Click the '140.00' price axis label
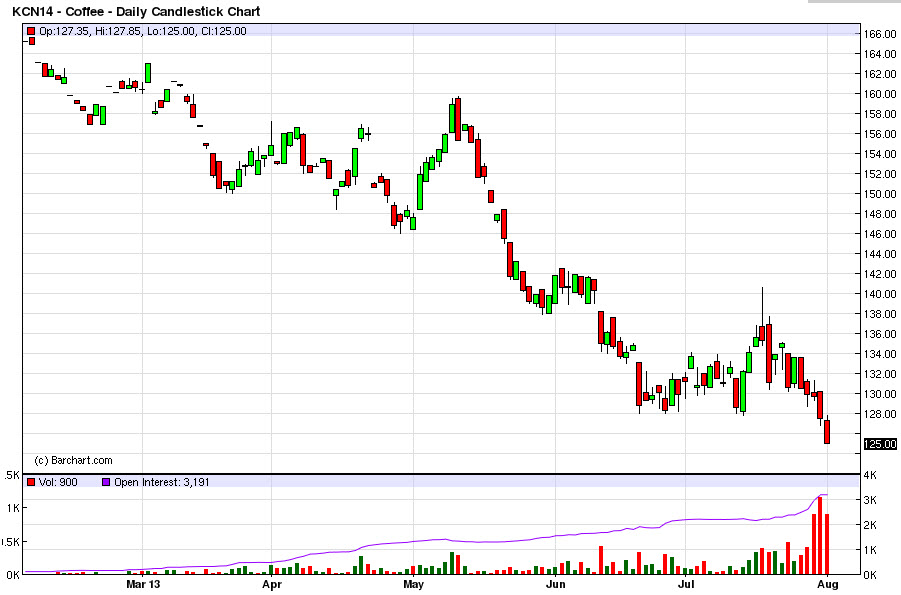 pos(880,294)
